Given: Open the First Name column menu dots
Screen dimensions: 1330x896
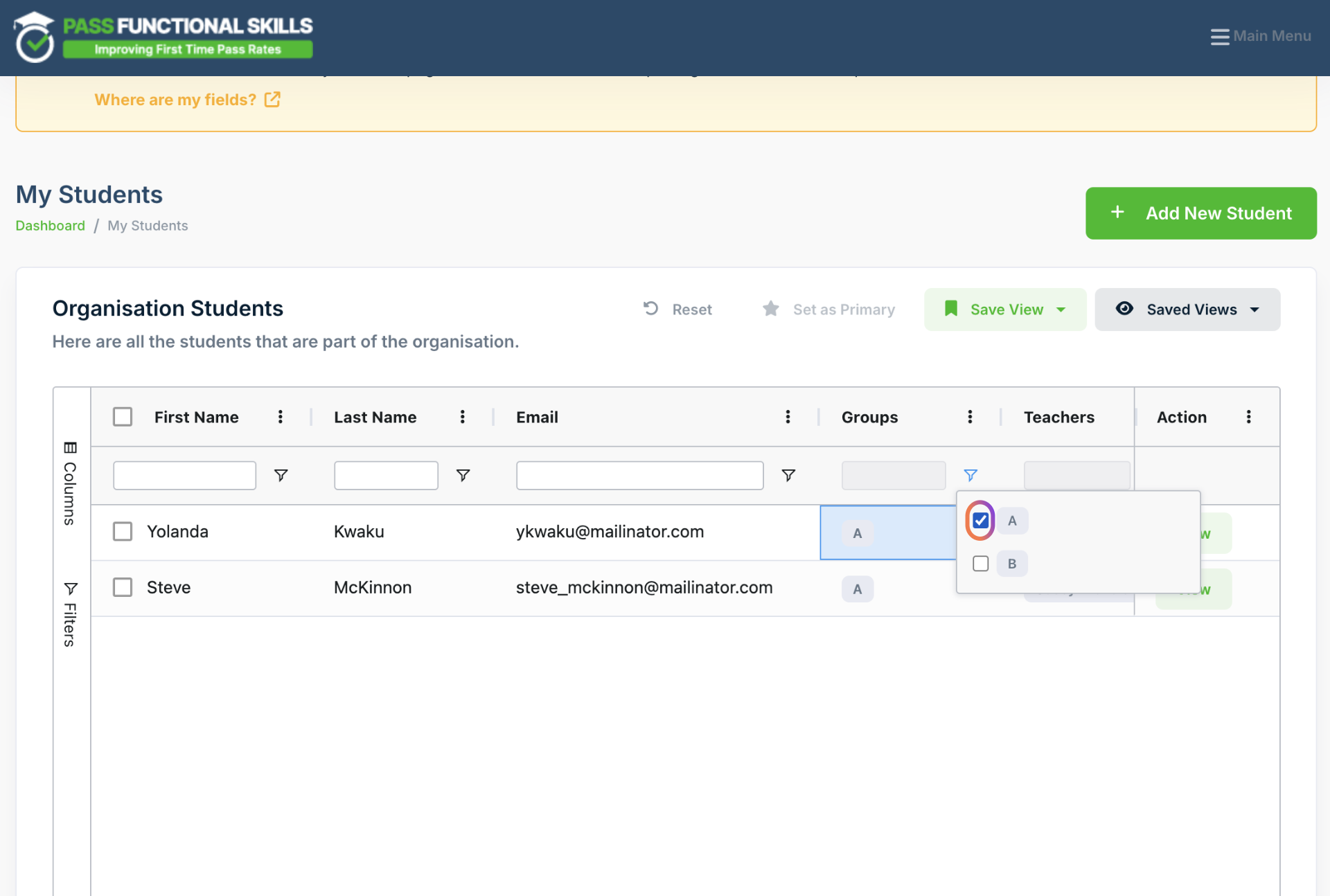Looking at the screenshot, I should [281, 417].
